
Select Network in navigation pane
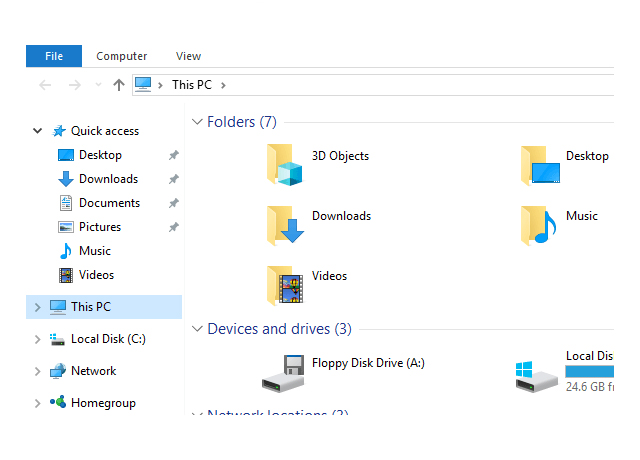(93, 371)
